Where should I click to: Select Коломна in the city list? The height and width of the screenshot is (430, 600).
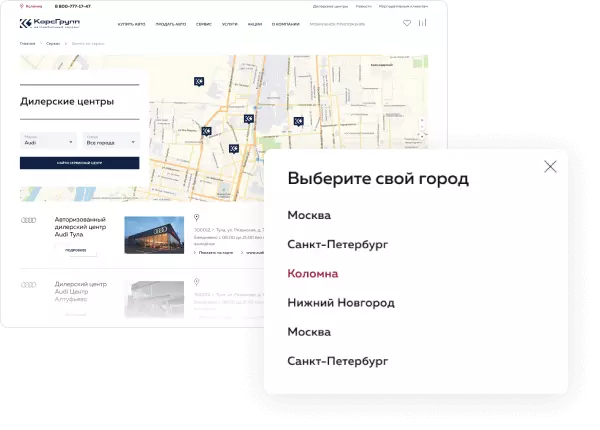pyautogui.click(x=313, y=273)
